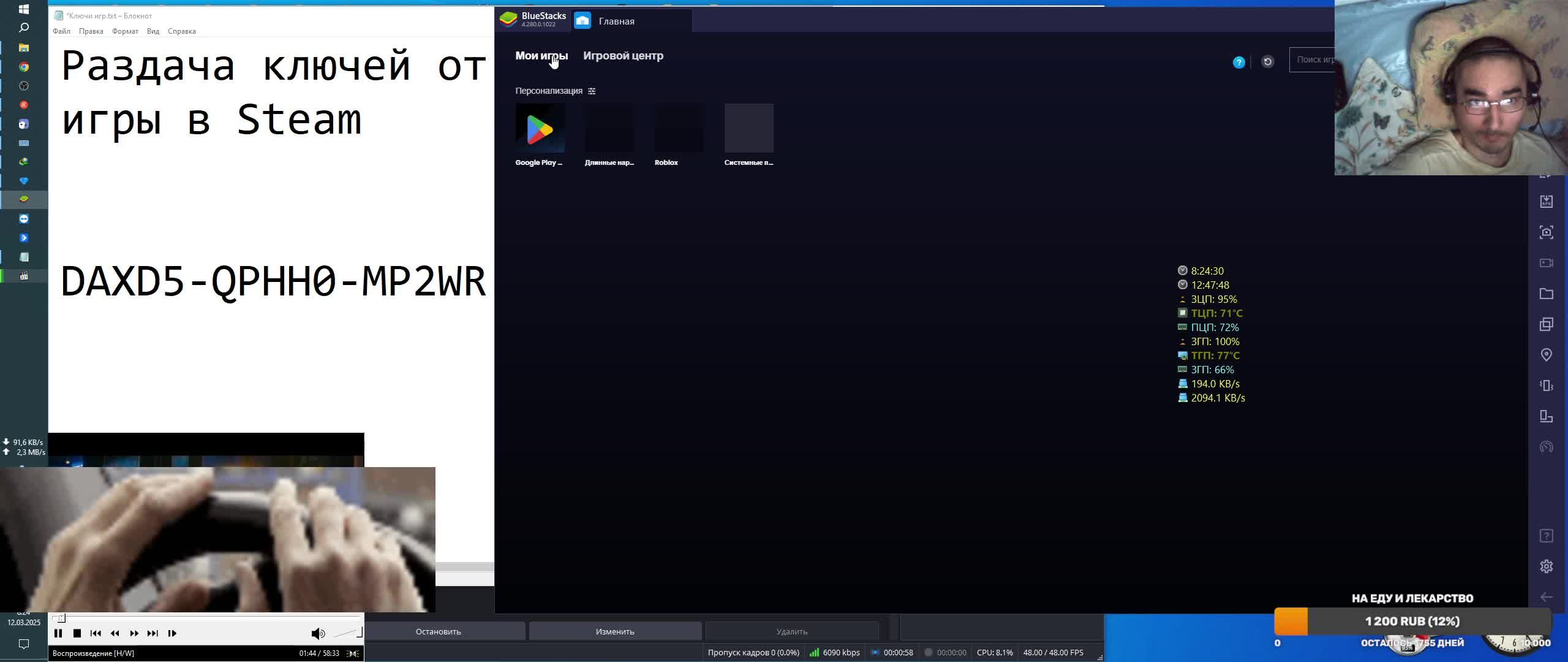Stop the video playback
The width and height of the screenshot is (1568, 662).
coord(77,633)
